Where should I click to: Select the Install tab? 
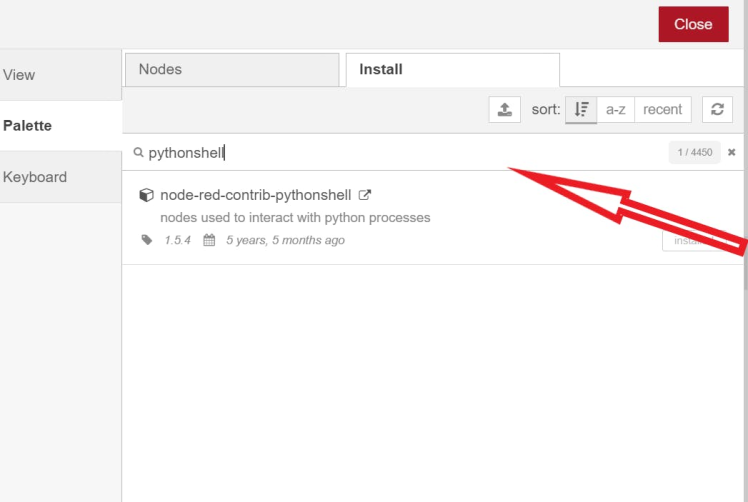[452, 70]
